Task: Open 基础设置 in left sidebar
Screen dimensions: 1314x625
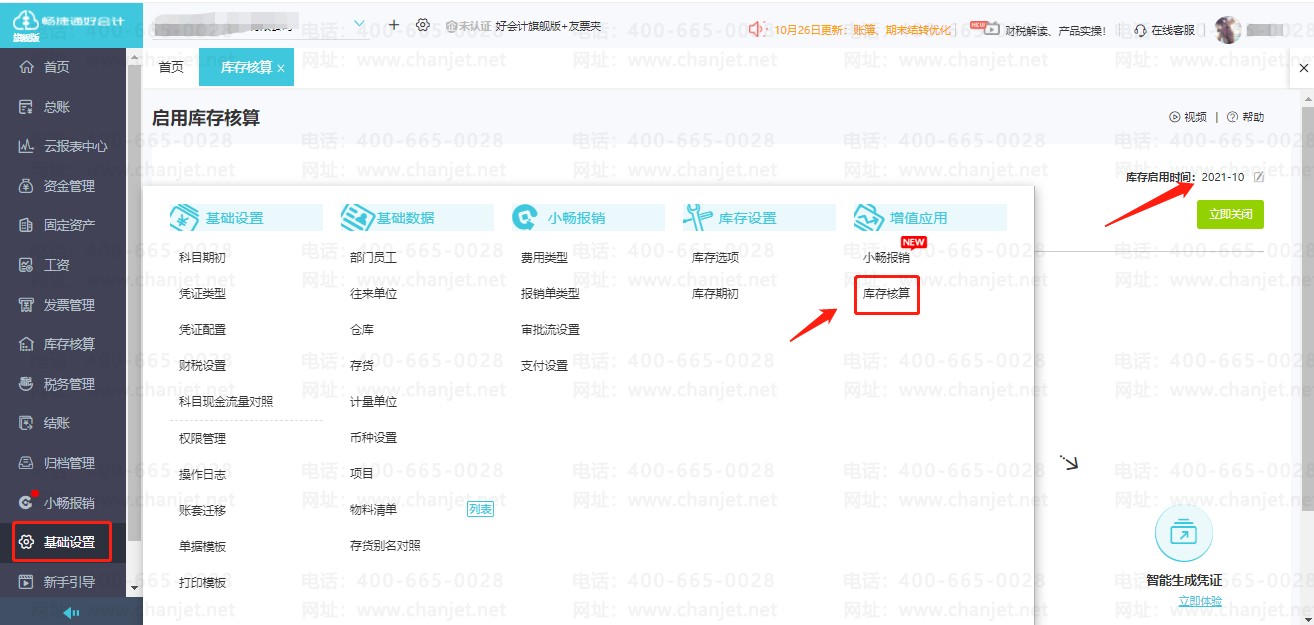Action: (x=69, y=542)
